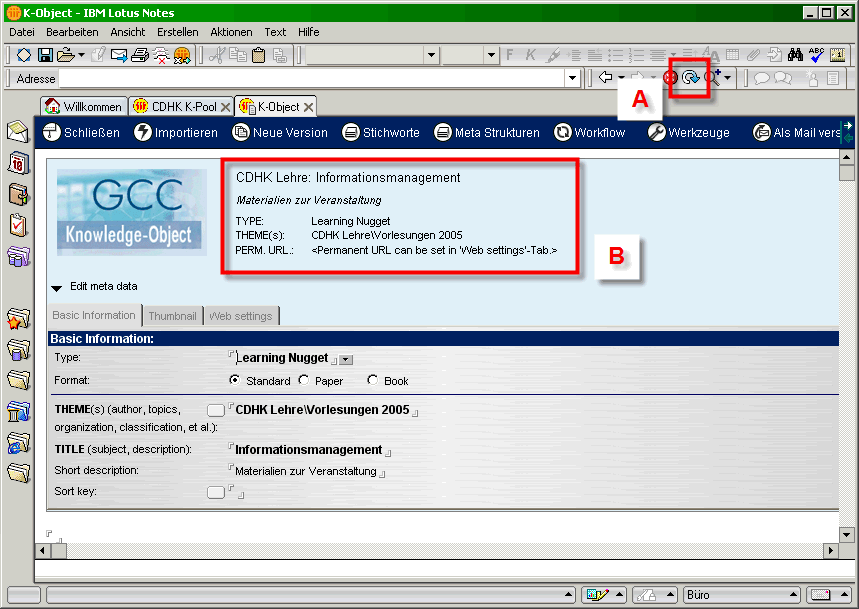Open the Text menu
859x609 pixels.
275,32
